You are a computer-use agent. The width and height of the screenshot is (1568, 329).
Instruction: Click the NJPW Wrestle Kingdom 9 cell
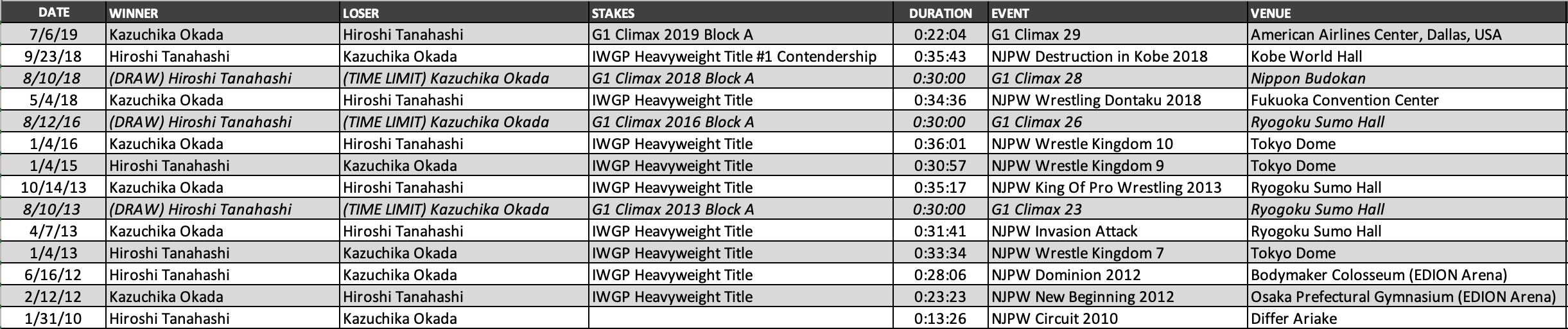(1118, 166)
